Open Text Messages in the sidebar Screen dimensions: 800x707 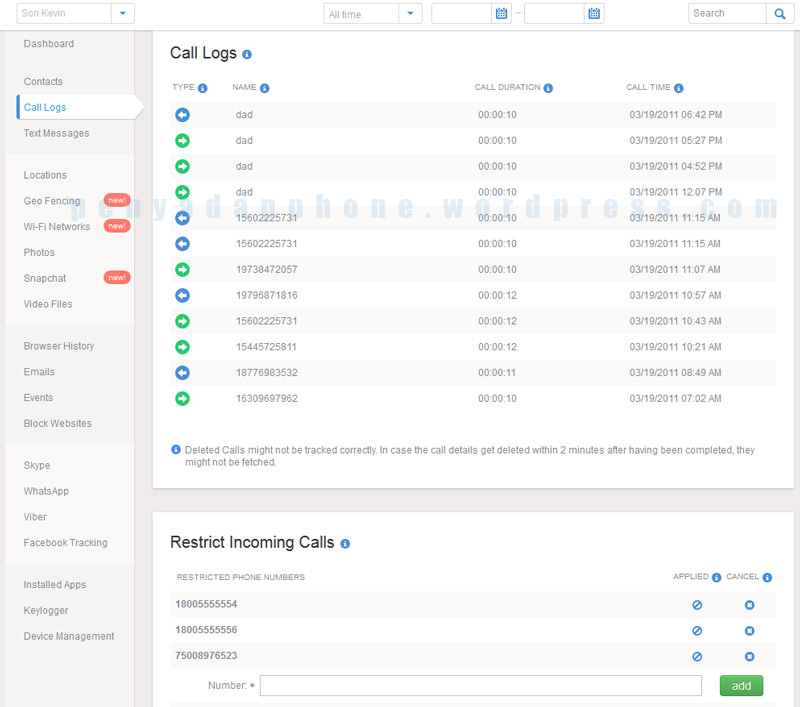click(x=56, y=133)
